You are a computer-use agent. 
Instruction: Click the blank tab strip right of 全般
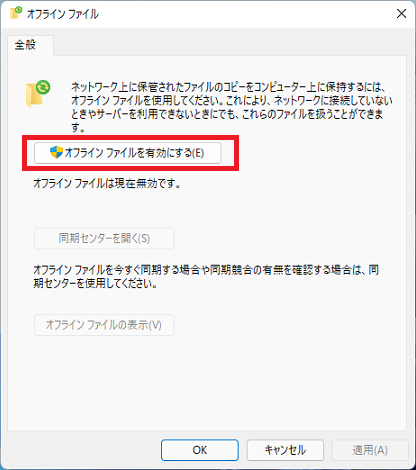tap(230, 45)
